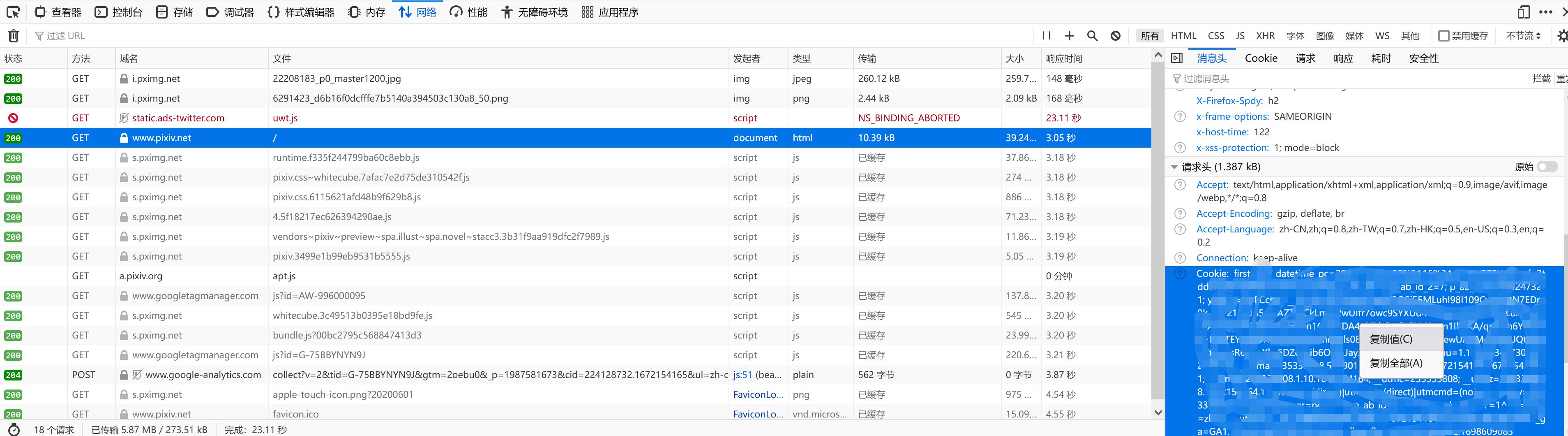Select the uwt.js blocked request row
The image size is (1568, 436).
click(575, 118)
